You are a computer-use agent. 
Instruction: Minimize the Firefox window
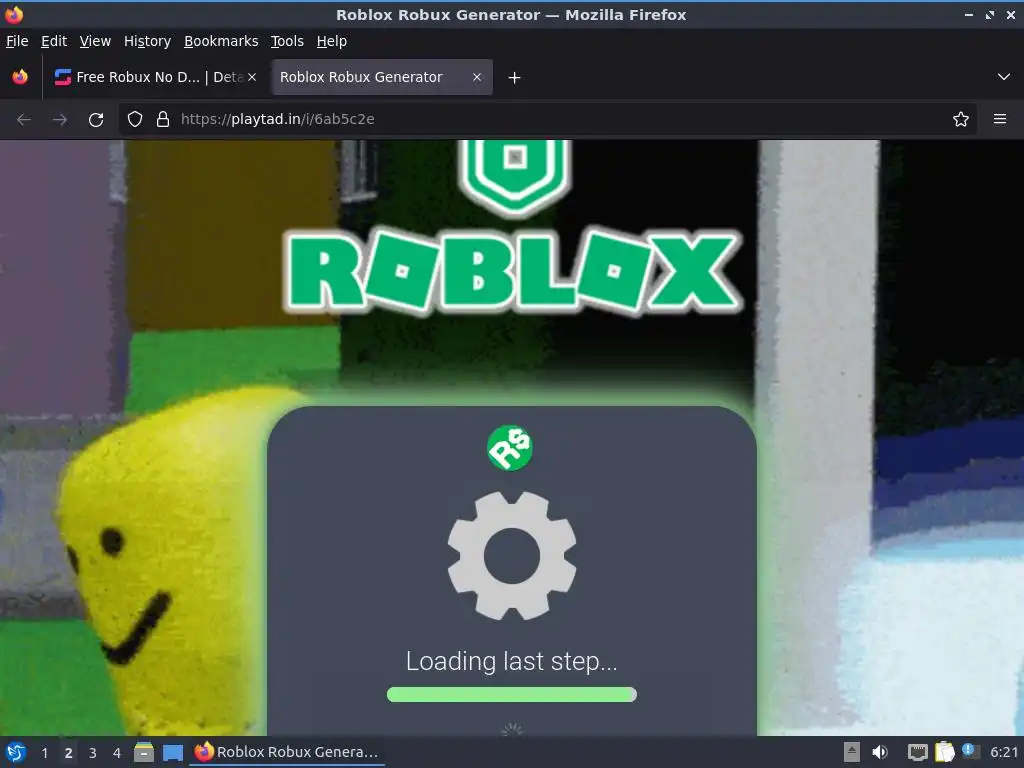[969, 14]
